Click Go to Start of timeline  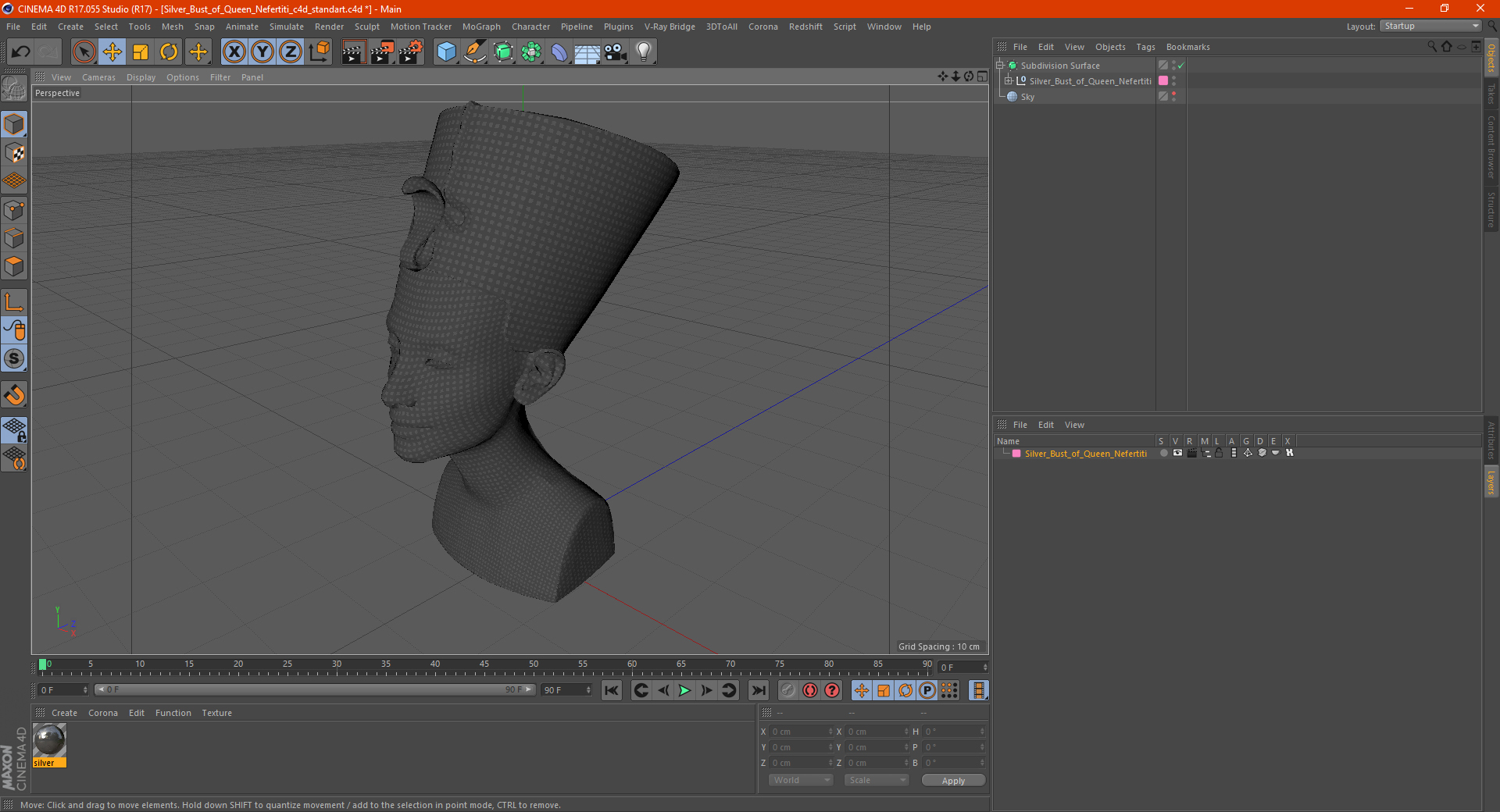(612, 690)
